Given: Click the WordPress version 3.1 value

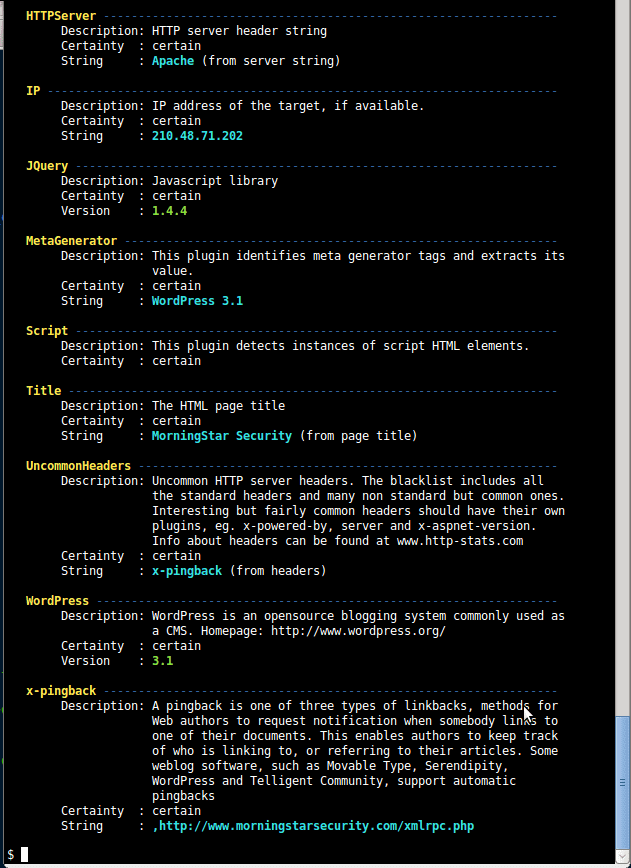Looking at the screenshot, I should point(162,661).
